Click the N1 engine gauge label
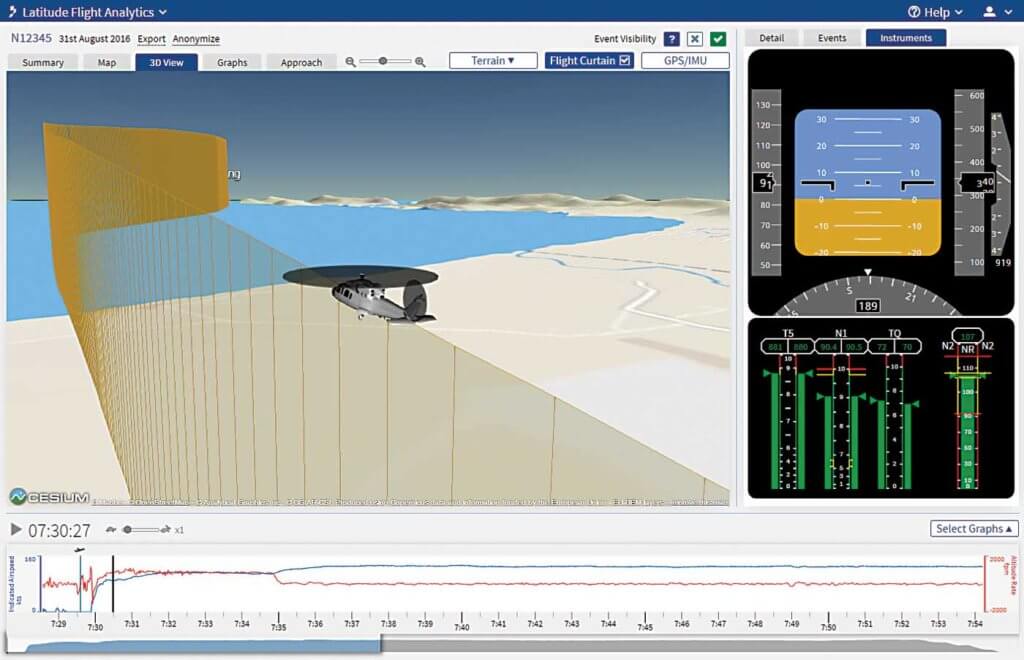This screenshot has width=1024, height=660. (840, 334)
